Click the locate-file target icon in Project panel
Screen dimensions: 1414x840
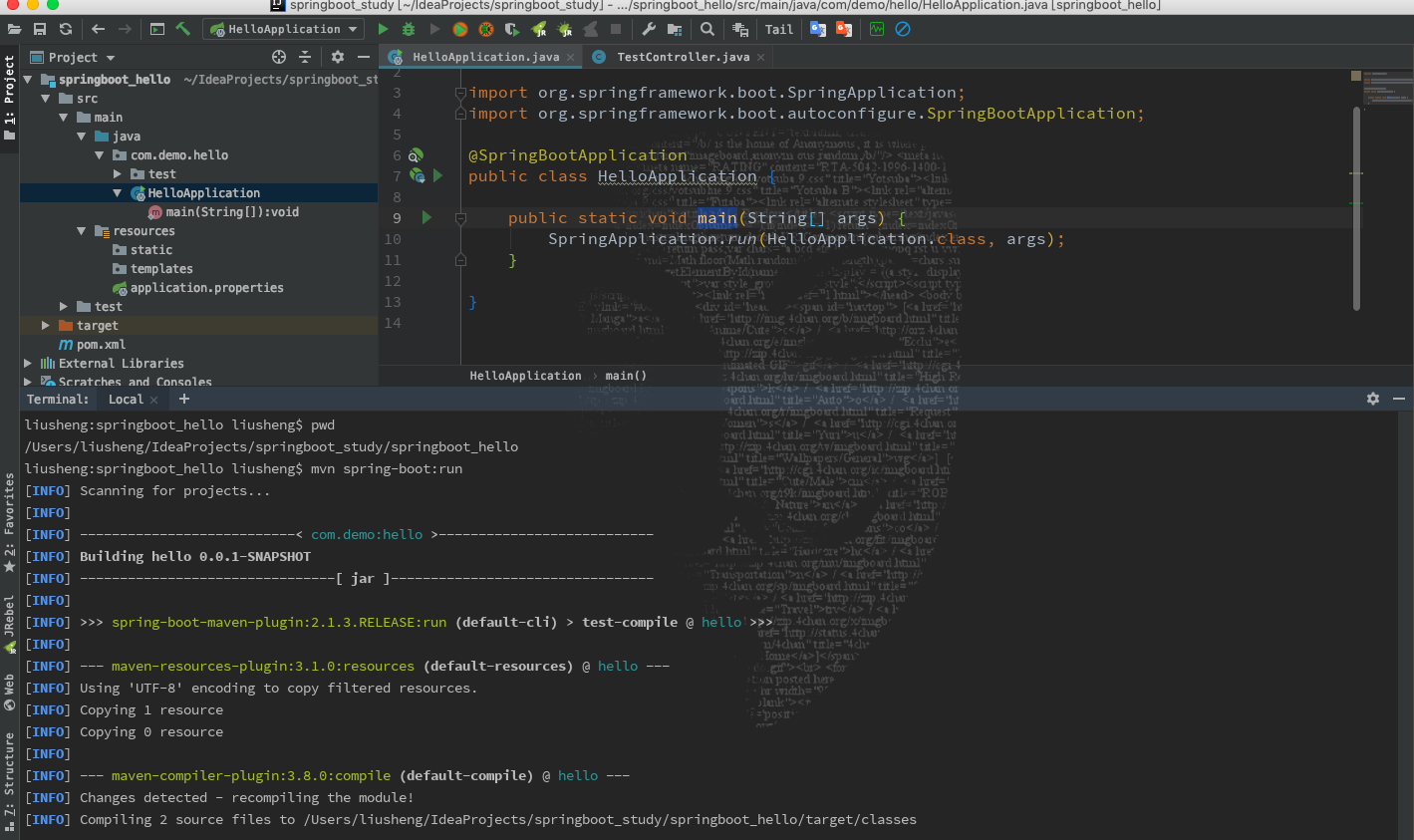point(279,57)
